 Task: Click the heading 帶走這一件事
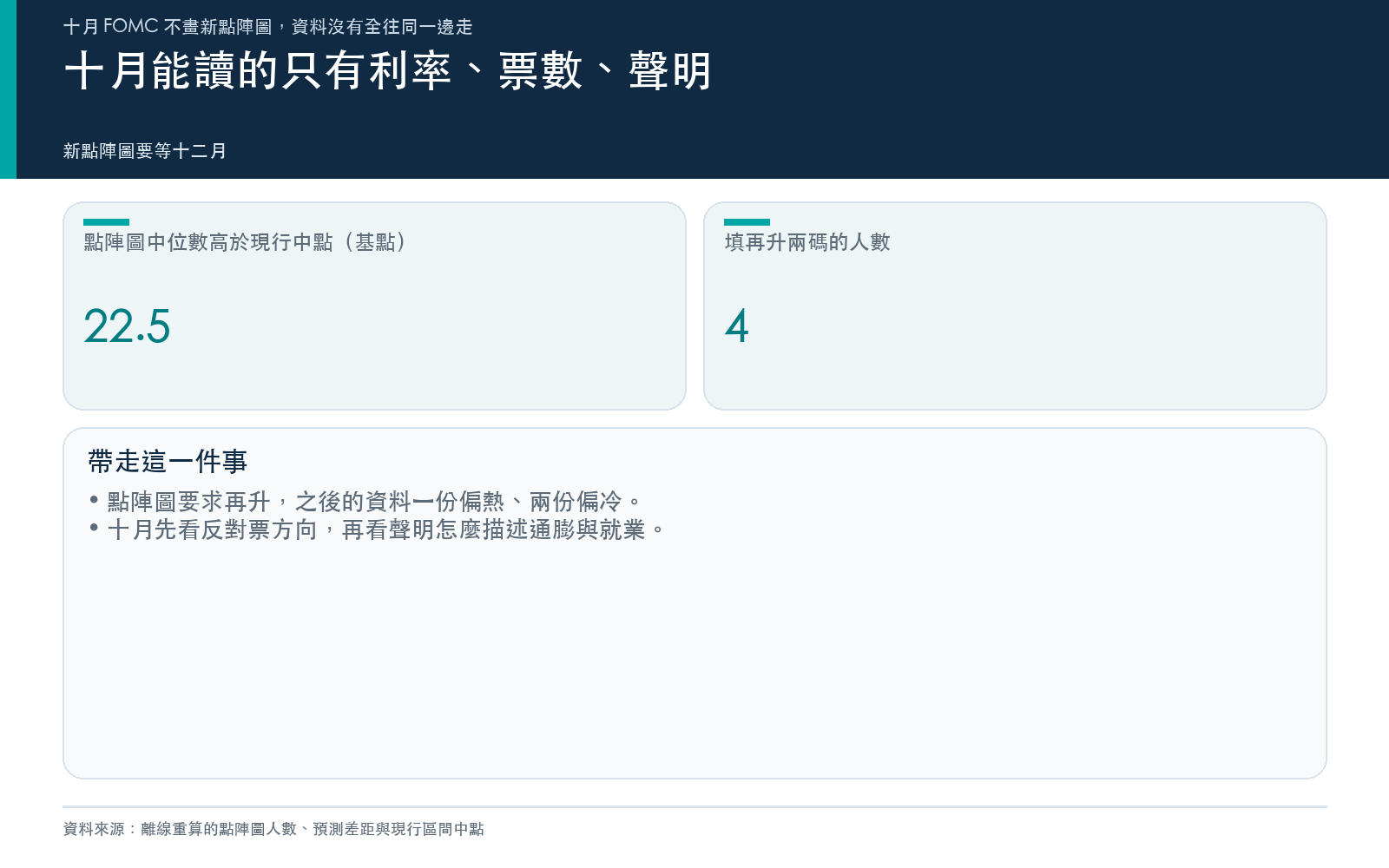pyautogui.click(x=168, y=461)
